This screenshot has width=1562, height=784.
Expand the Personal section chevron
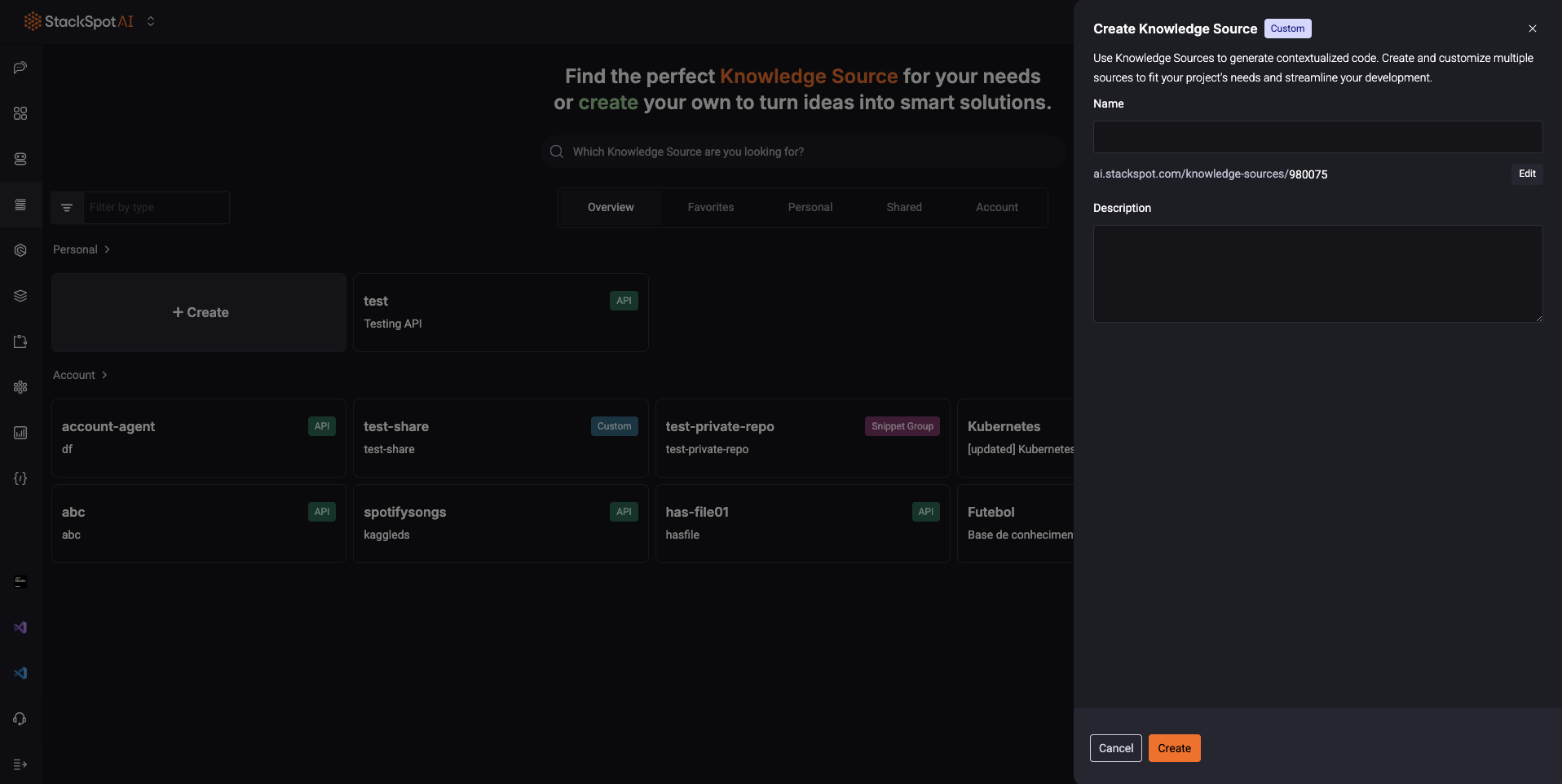click(105, 249)
